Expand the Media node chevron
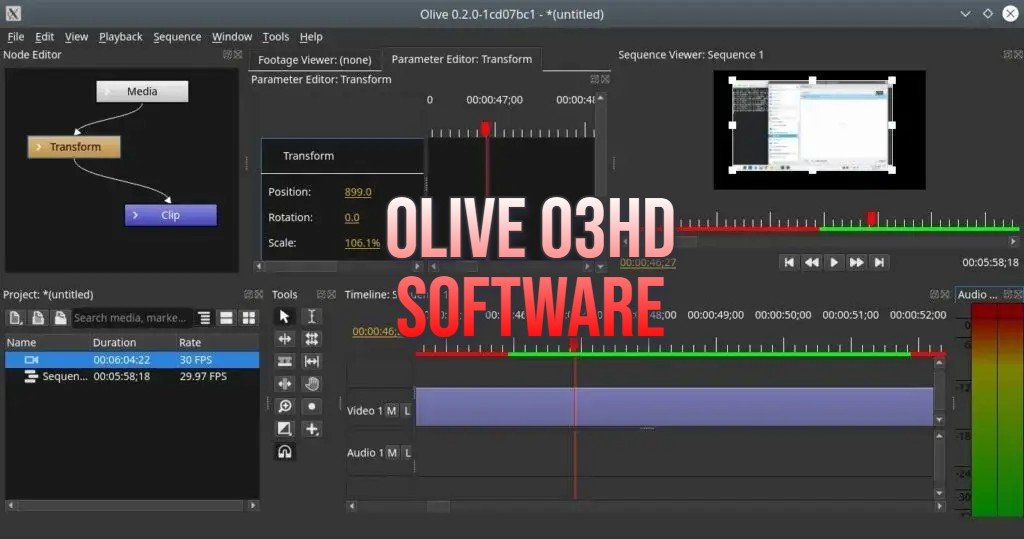1024x539 pixels. tap(107, 91)
